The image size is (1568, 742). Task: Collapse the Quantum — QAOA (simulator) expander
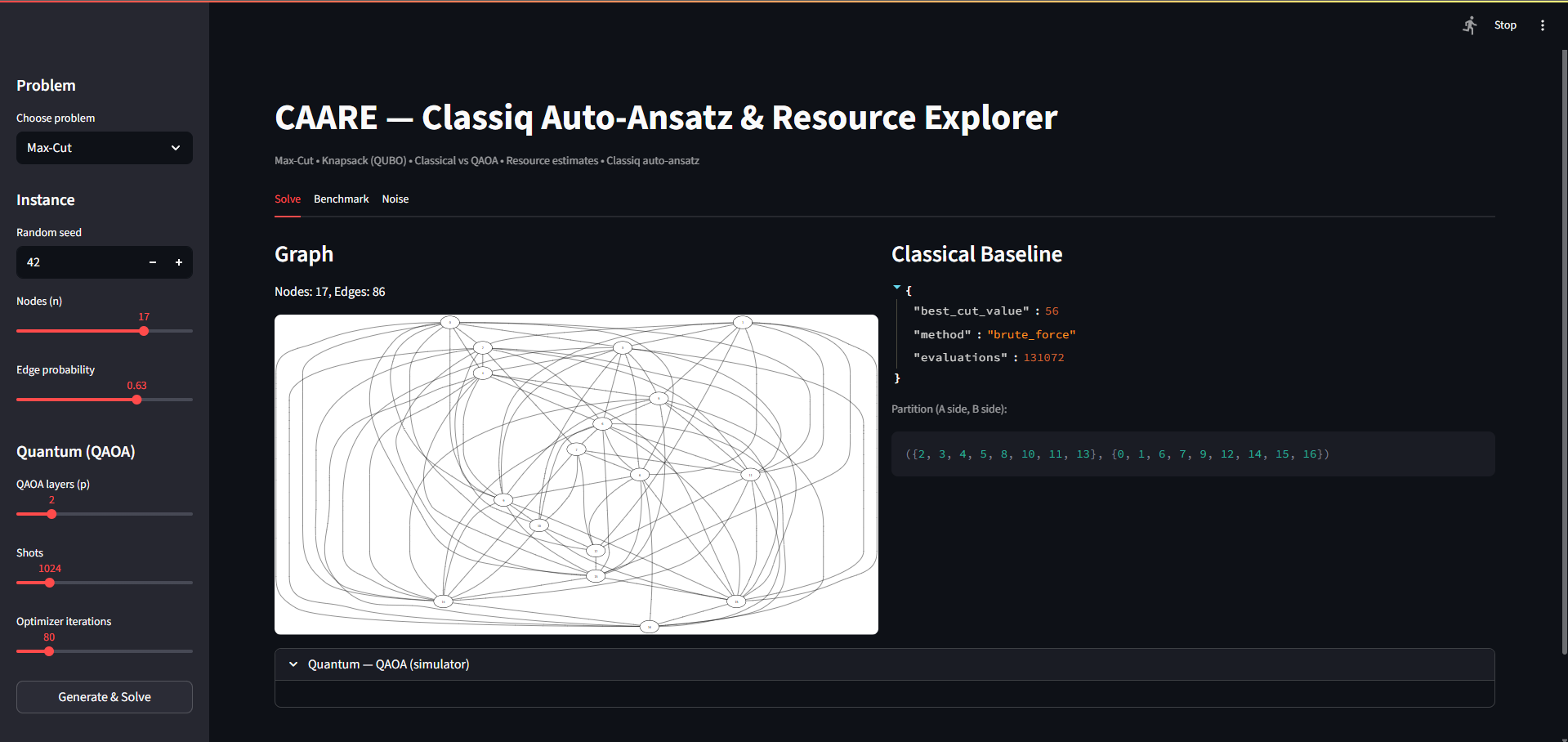[884, 664]
